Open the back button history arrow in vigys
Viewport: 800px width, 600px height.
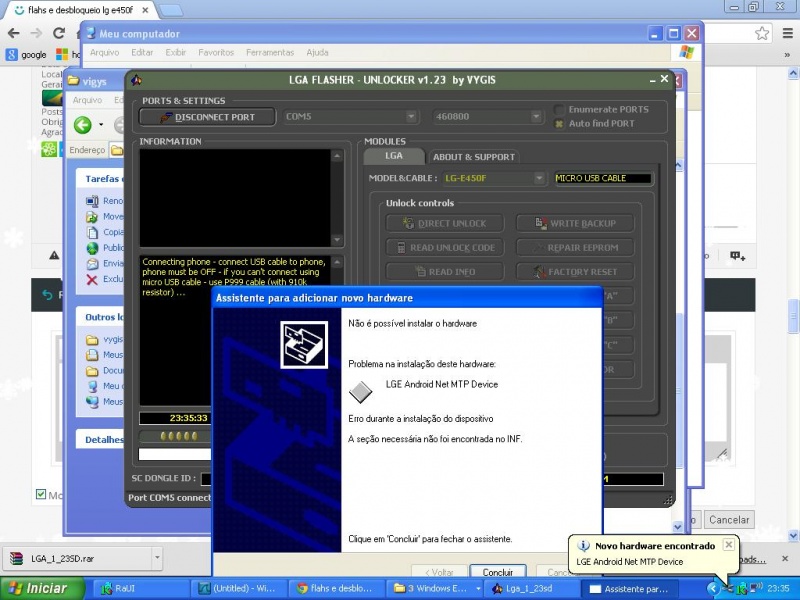pyautogui.click(x=101, y=124)
